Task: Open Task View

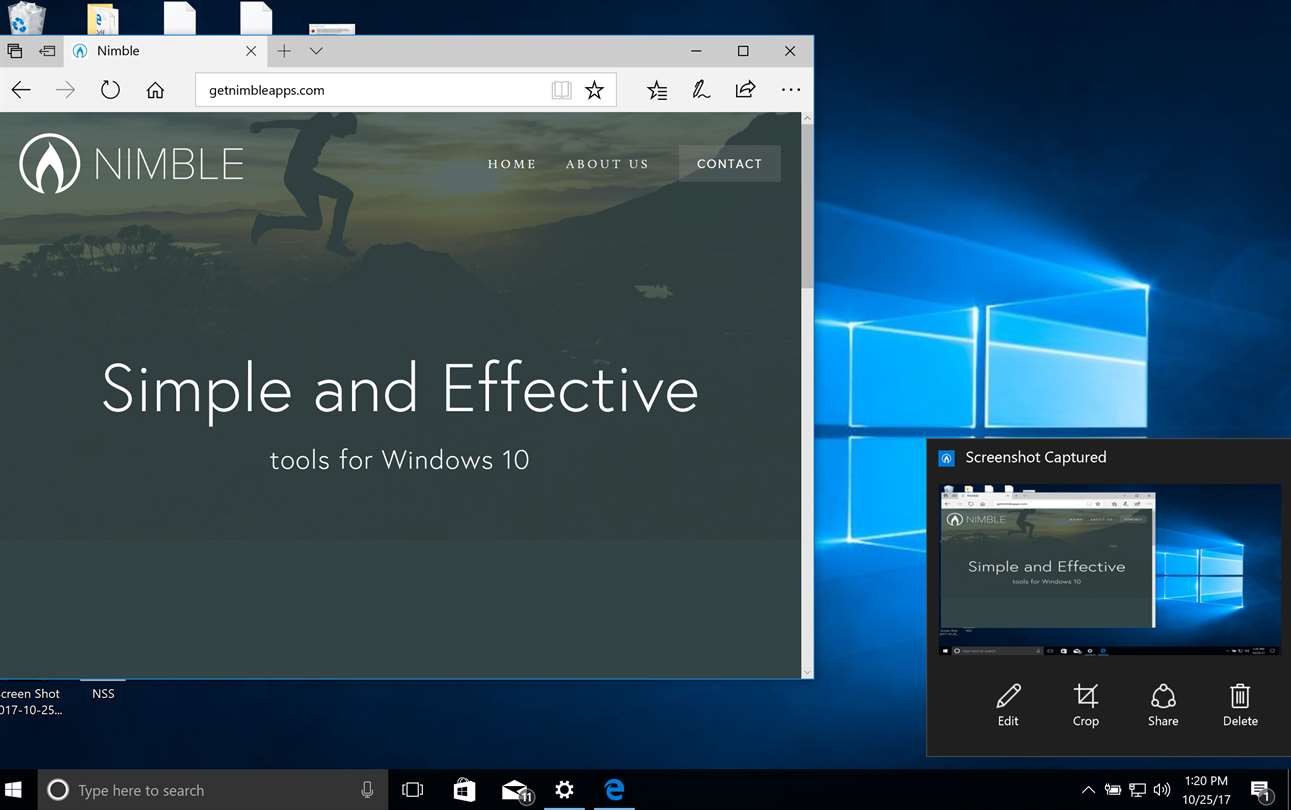Action: tap(412, 790)
